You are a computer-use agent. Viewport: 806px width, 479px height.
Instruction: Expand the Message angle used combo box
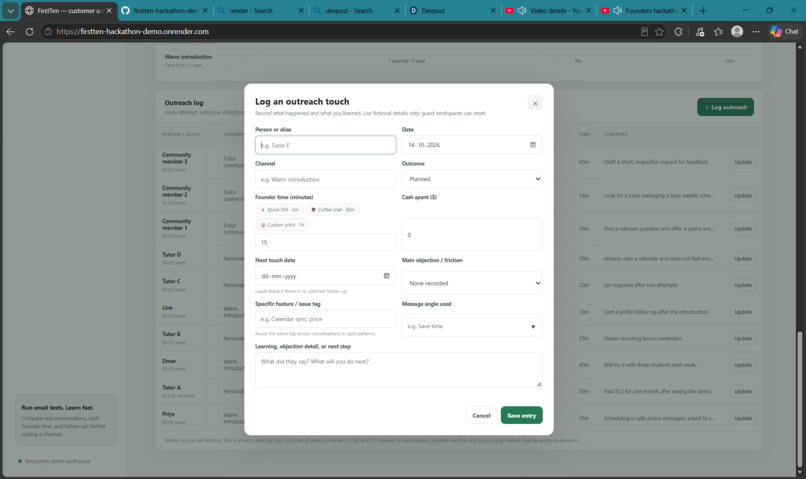pyautogui.click(x=533, y=326)
